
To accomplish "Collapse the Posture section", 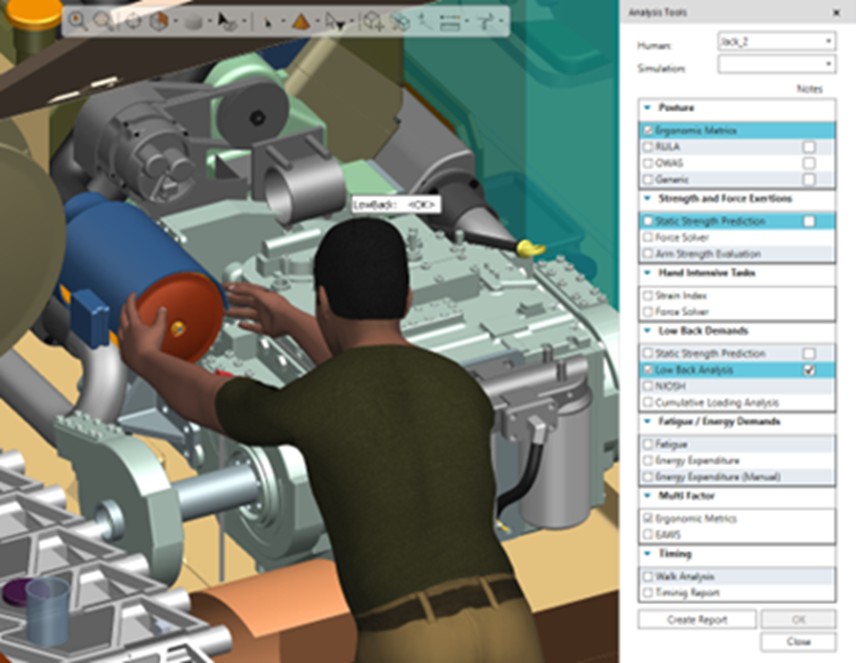I will pos(647,108).
